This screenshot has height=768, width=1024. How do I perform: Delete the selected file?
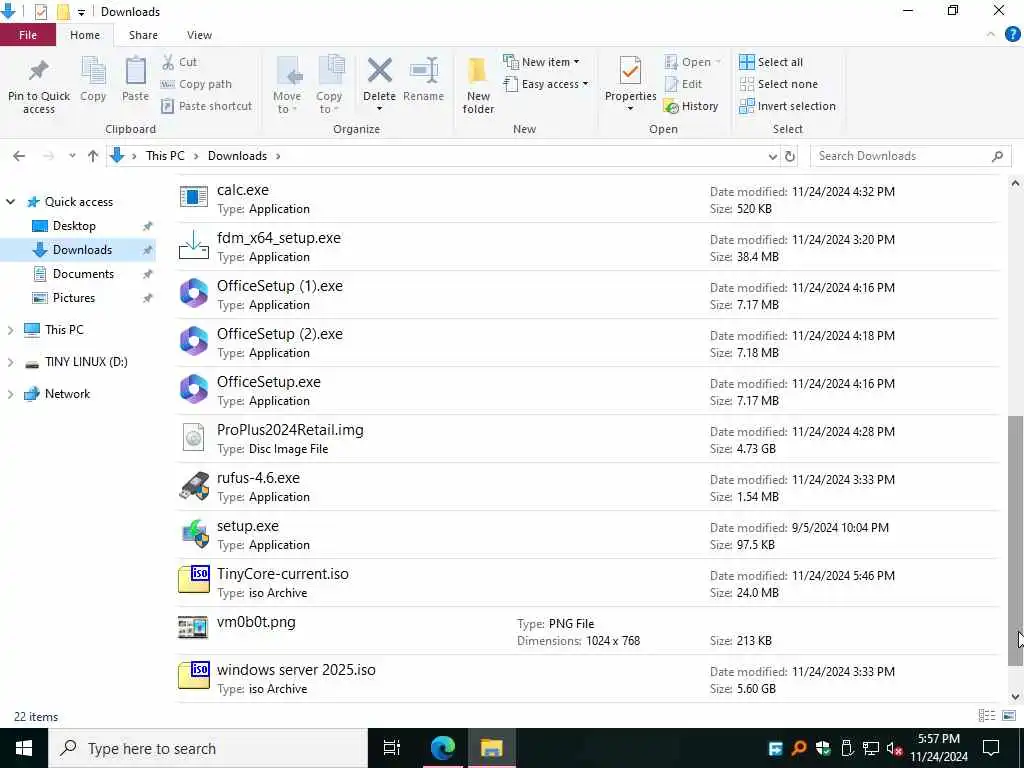pos(379,86)
